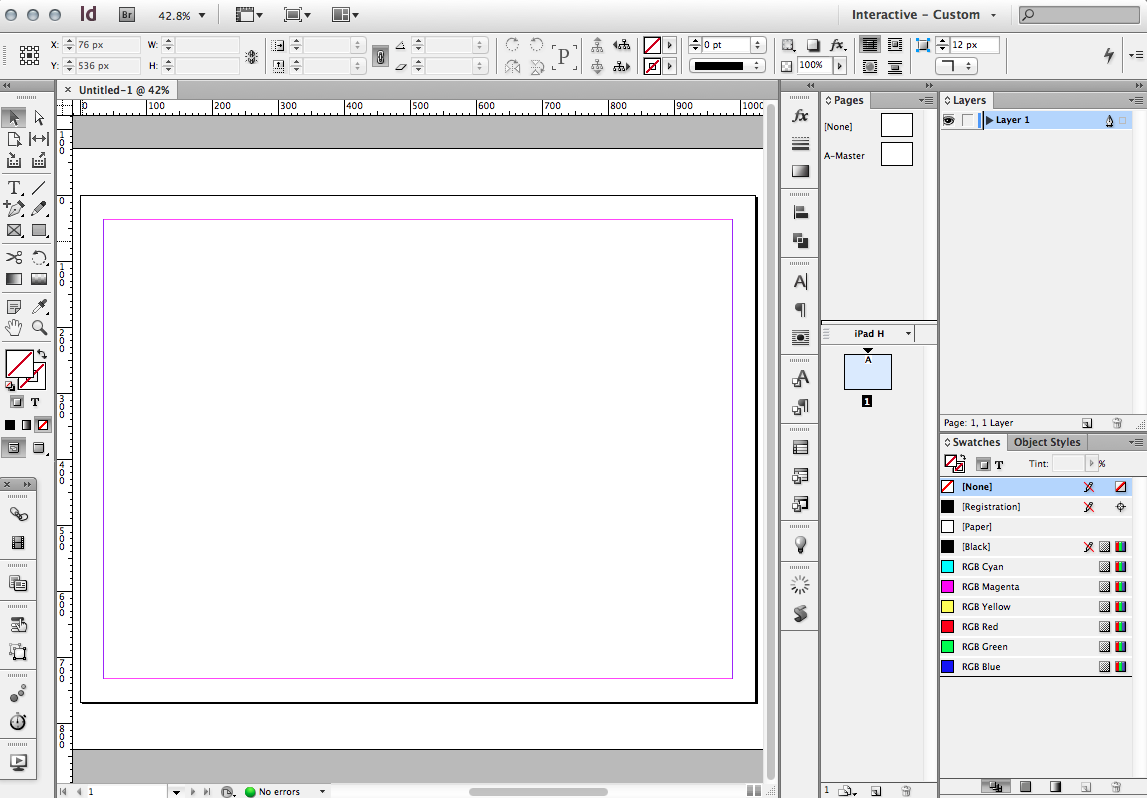Open the Paragraph panel pilcrow icon

[x=800, y=309]
